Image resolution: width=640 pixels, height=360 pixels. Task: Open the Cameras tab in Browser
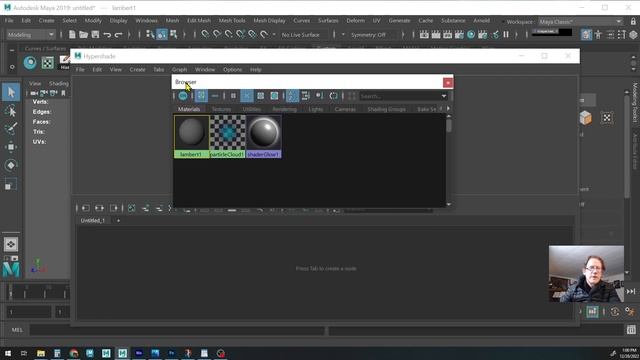[x=345, y=109]
